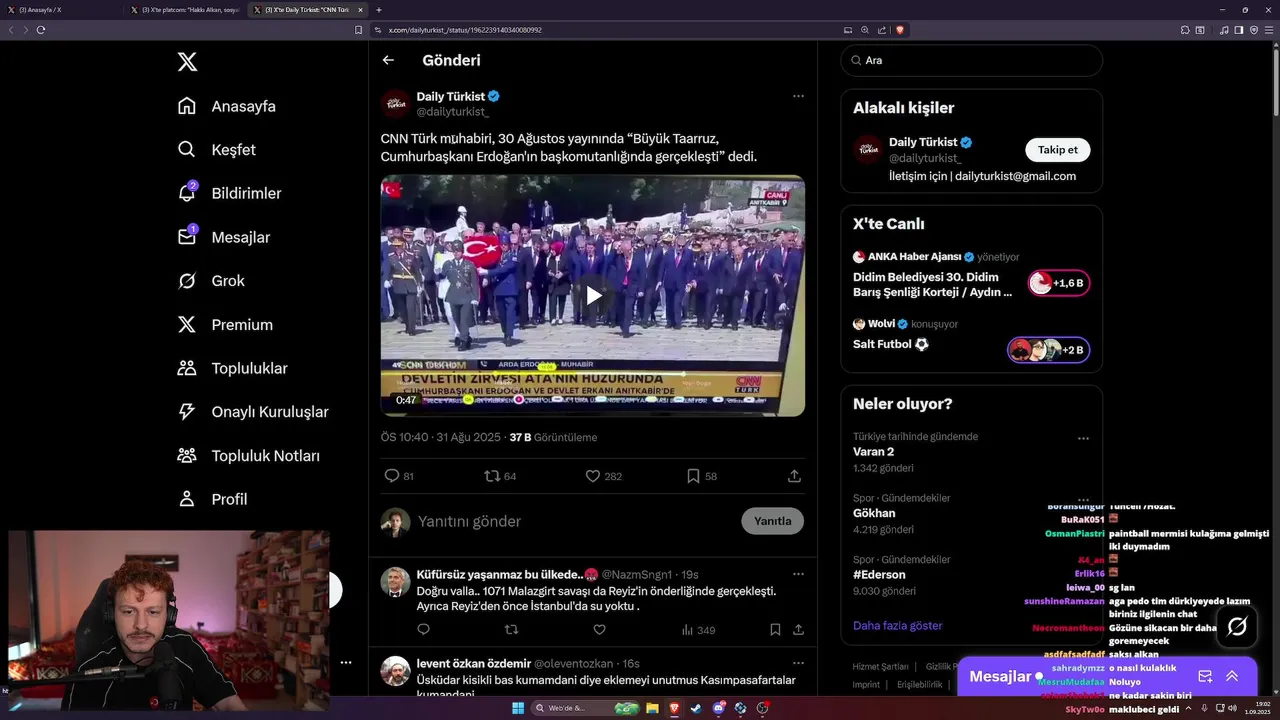Open Grok from sidebar
Screen dimensions: 1280x720
[x=211, y=281]
